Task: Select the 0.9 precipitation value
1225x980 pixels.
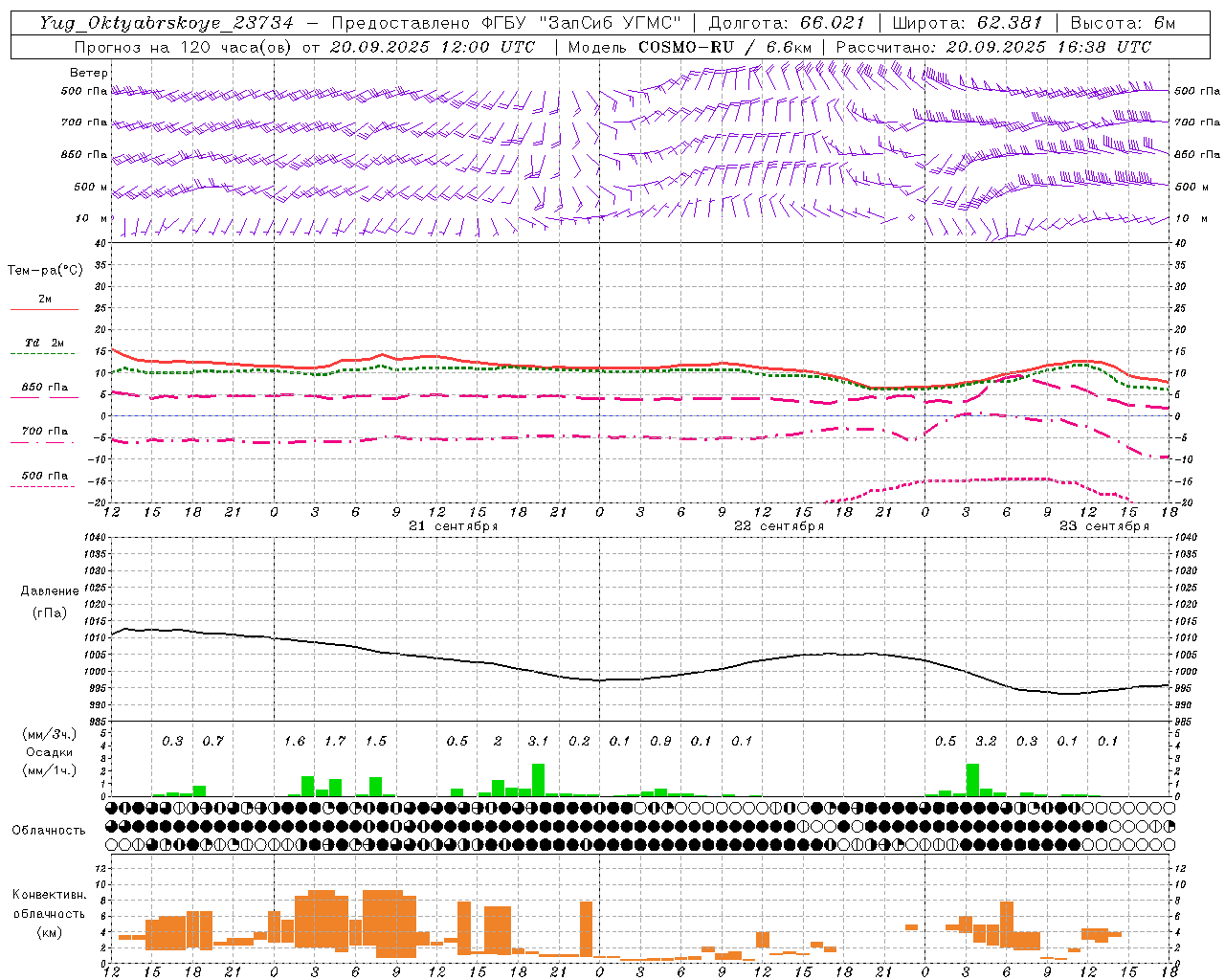Action: tap(660, 741)
